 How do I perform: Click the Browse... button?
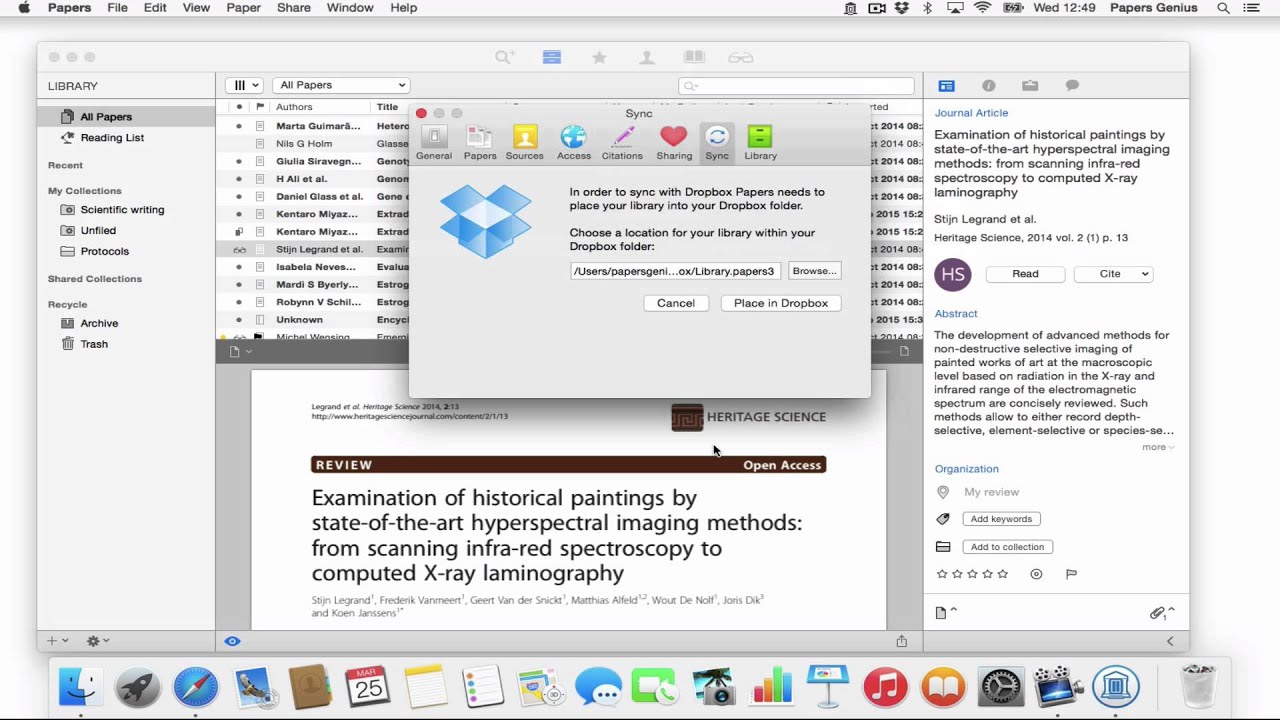pos(814,271)
